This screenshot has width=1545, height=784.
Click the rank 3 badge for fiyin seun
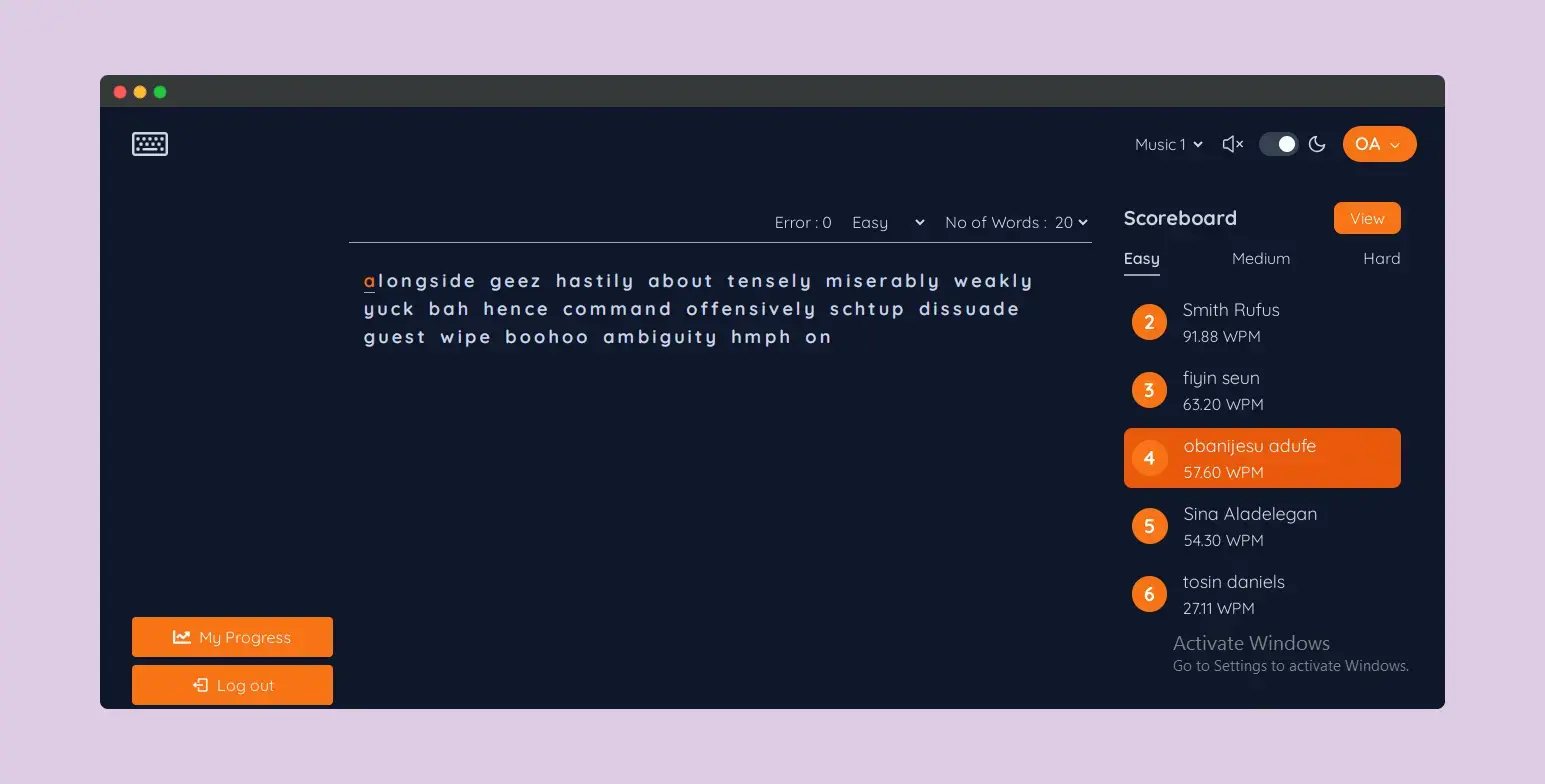[1149, 390]
